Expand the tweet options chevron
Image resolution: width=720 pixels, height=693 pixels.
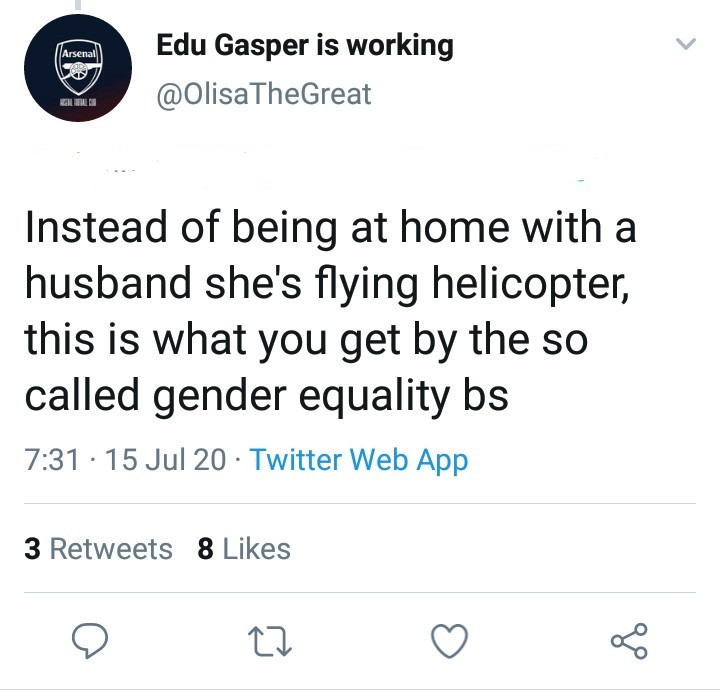coord(685,44)
